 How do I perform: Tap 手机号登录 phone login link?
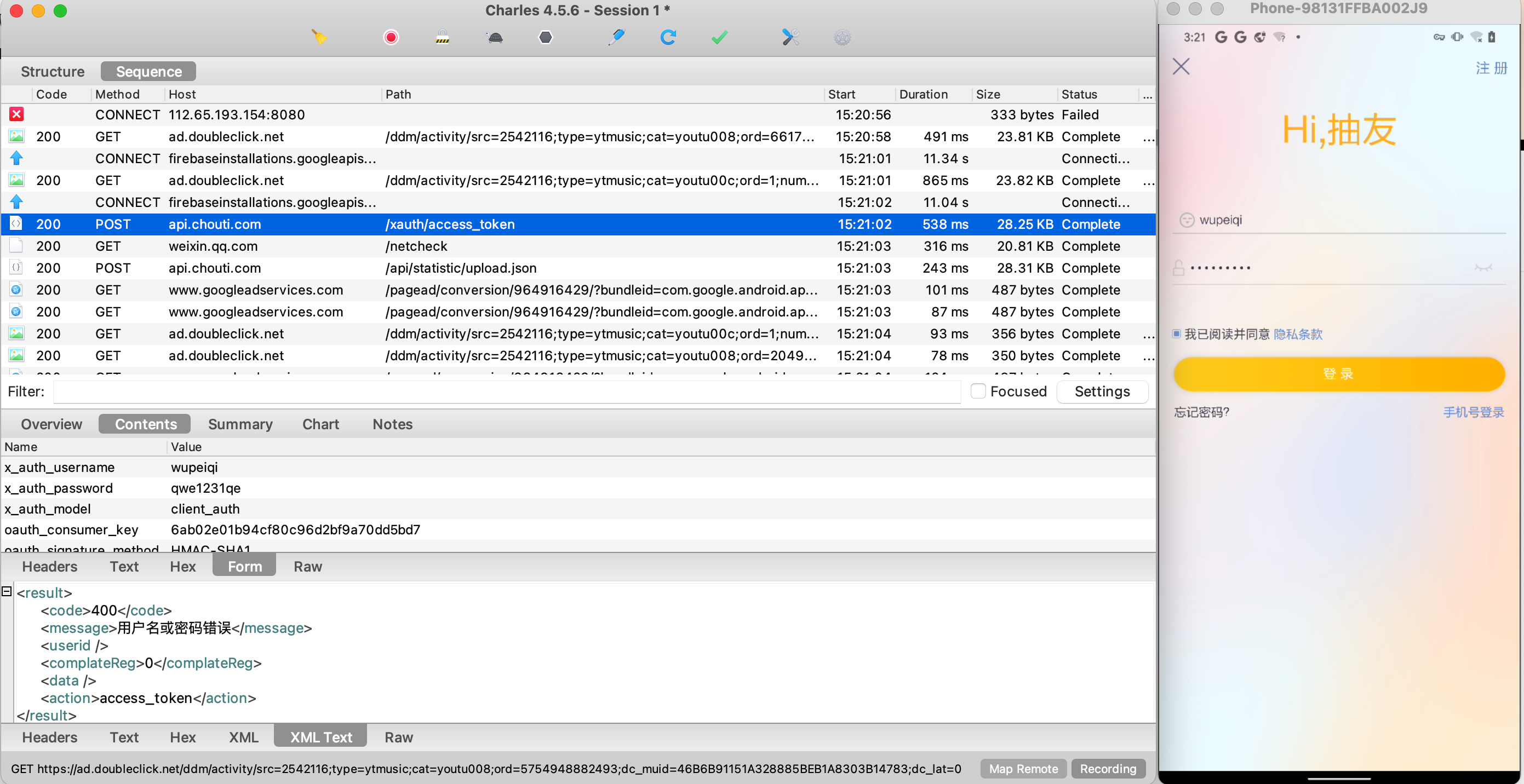[1473, 412]
